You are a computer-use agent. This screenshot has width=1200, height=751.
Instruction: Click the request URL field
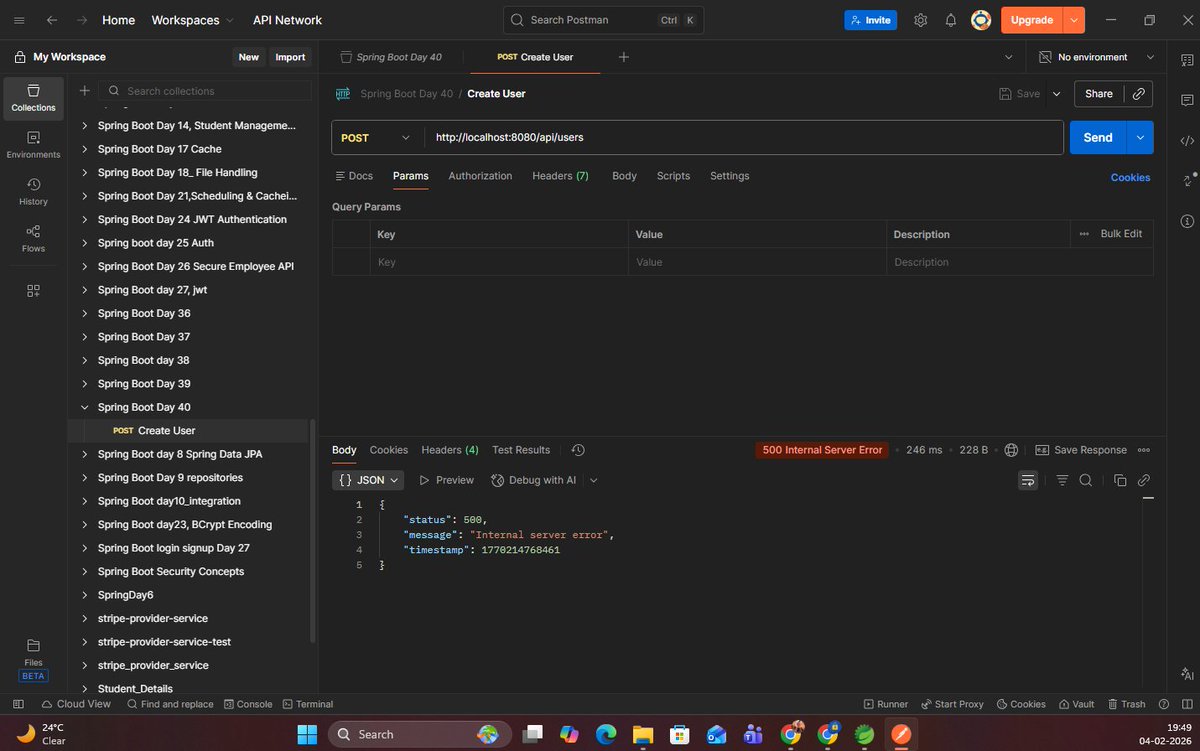744,138
